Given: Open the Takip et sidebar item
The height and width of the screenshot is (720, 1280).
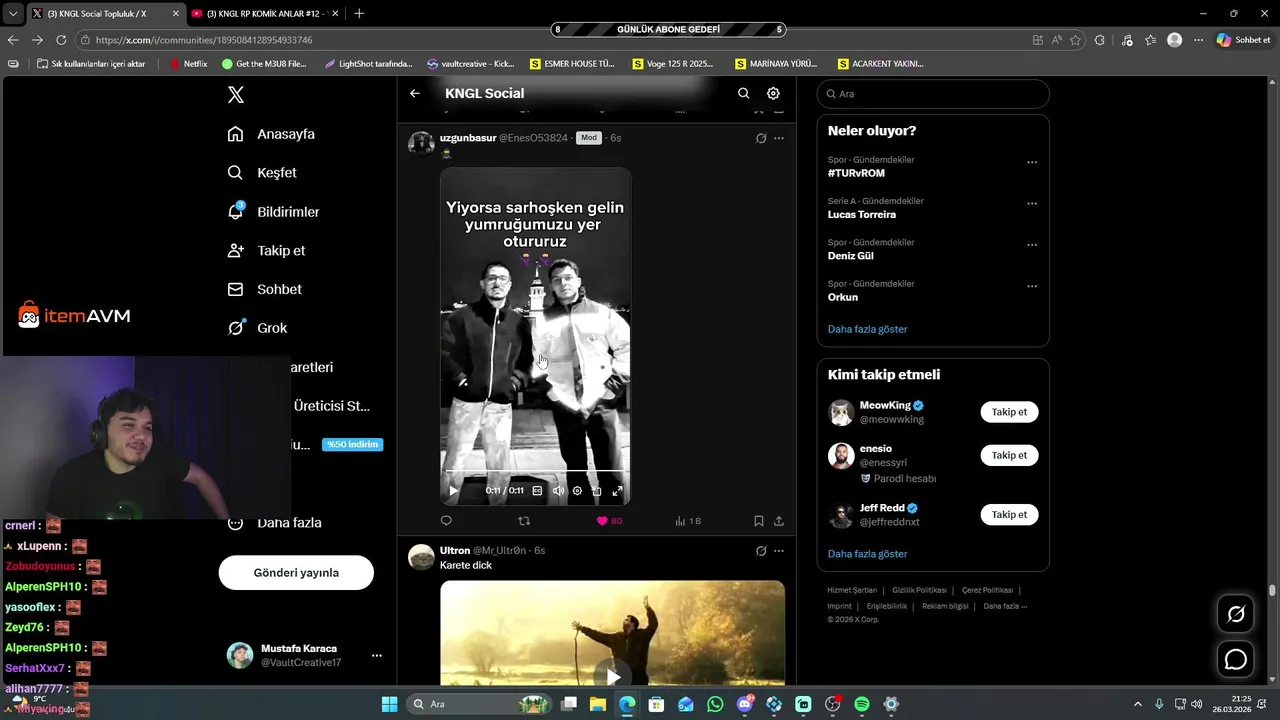Looking at the screenshot, I should [x=266, y=251].
